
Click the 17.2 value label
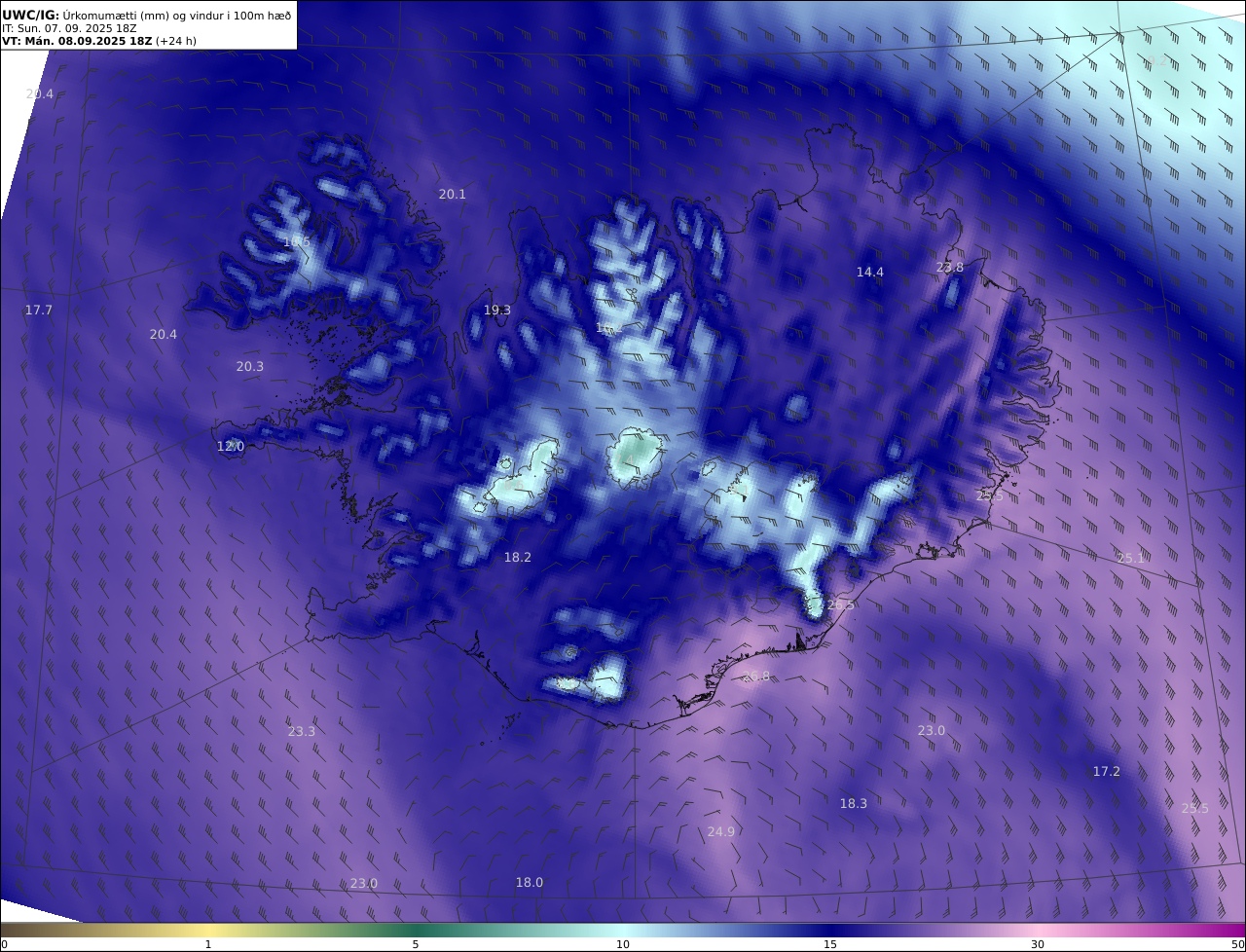tap(1107, 772)
